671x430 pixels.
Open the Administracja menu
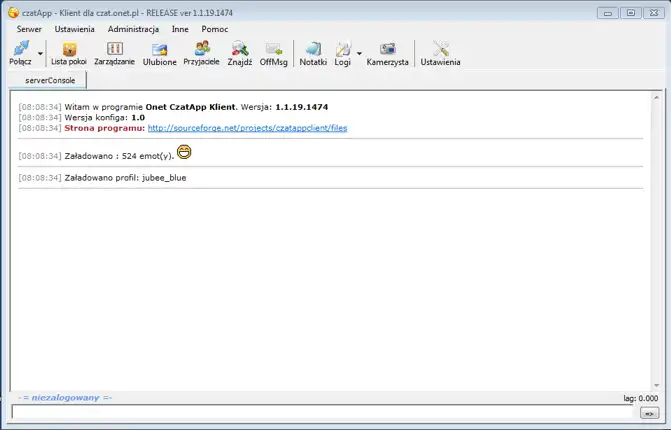tap(133, 29)
